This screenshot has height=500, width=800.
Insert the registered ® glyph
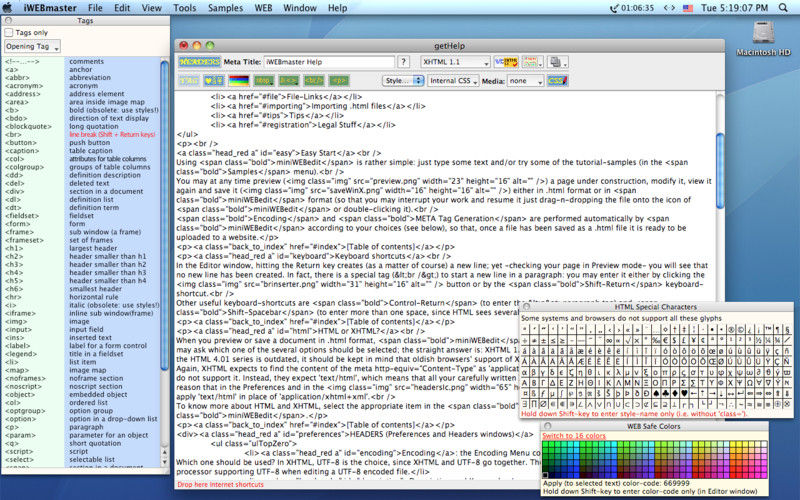[x=731, y=330]
